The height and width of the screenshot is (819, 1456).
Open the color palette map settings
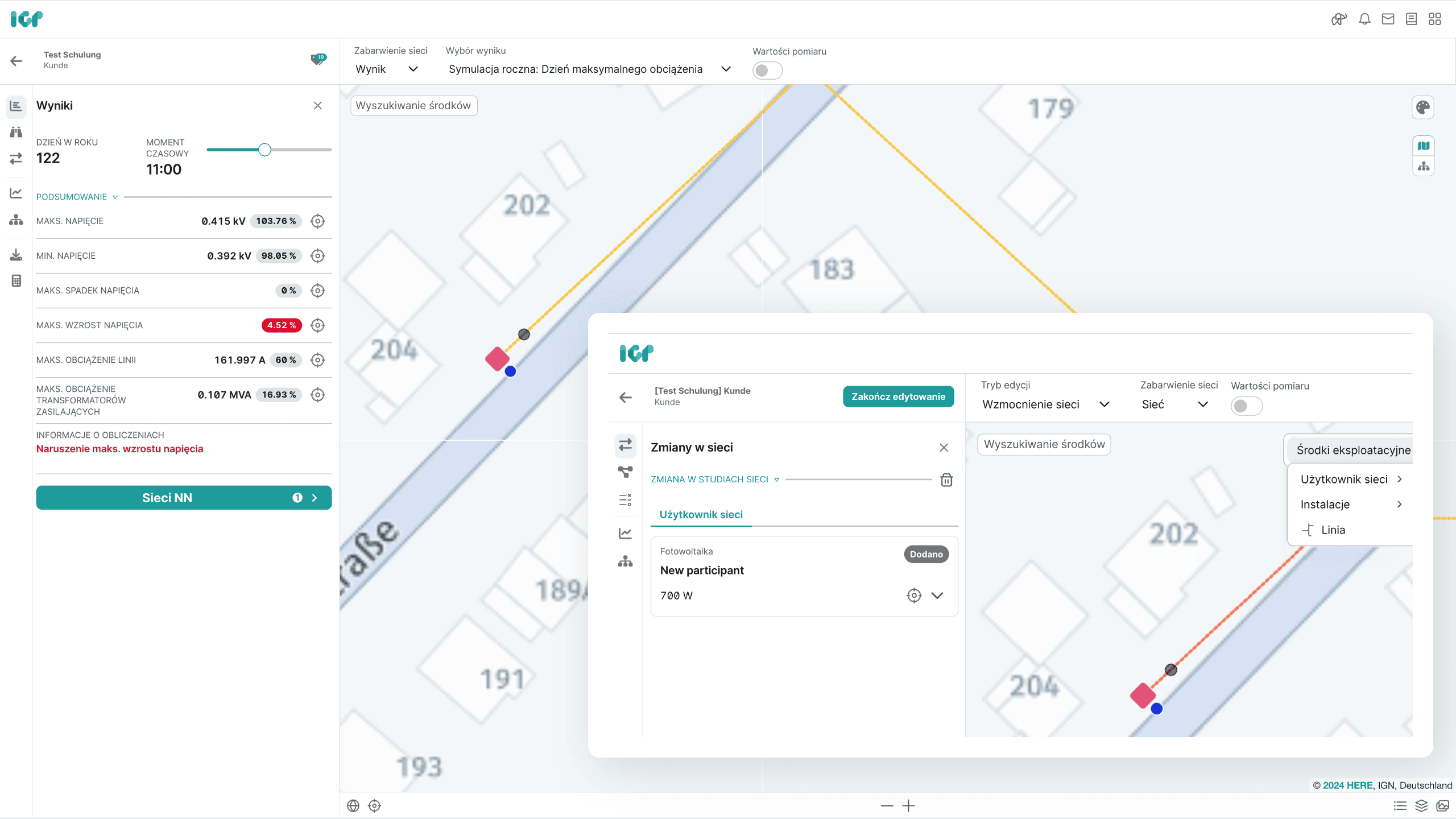(x=1423, y=107)
